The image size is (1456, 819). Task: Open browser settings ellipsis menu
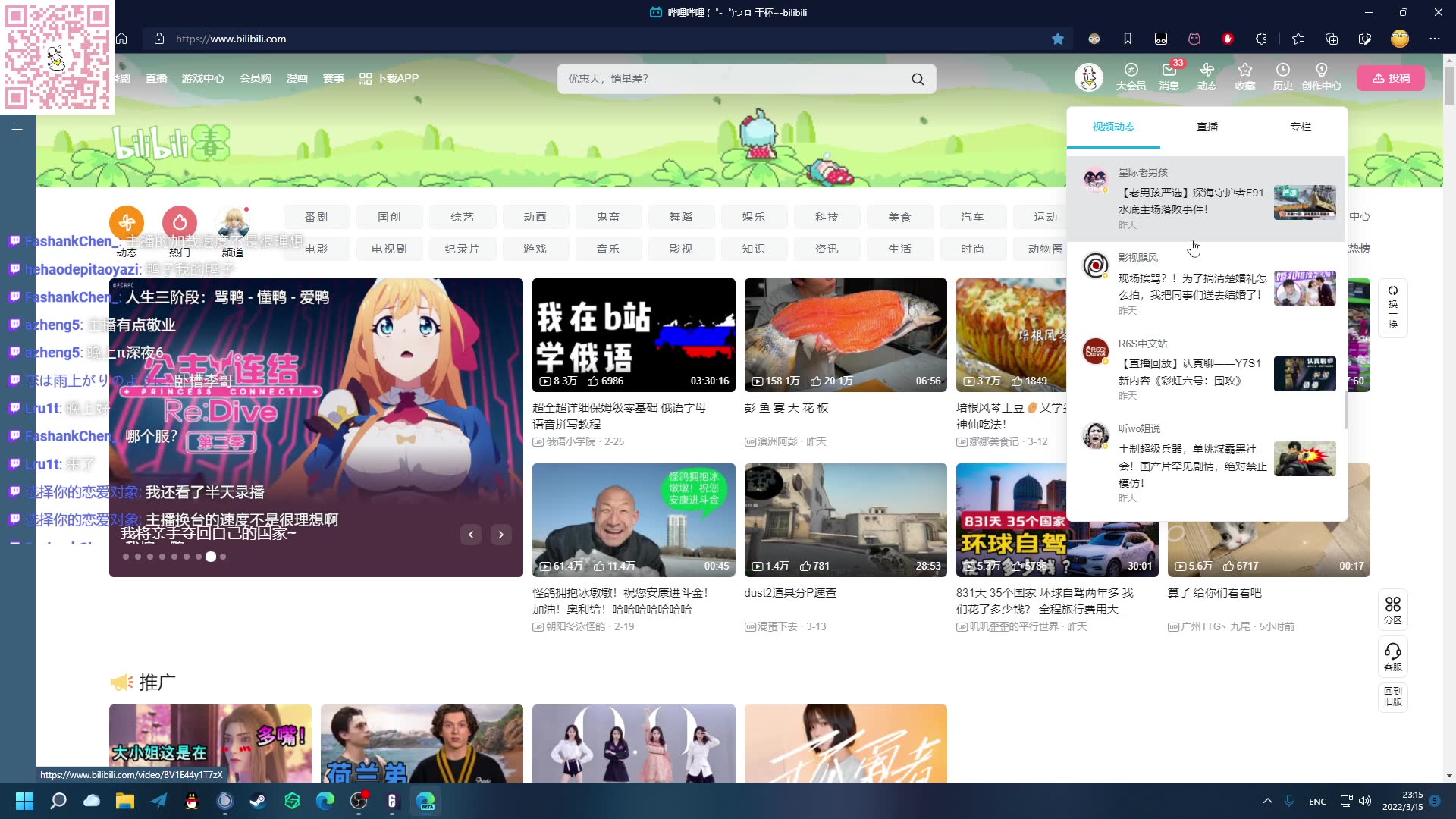click(x=1435, y=39)
